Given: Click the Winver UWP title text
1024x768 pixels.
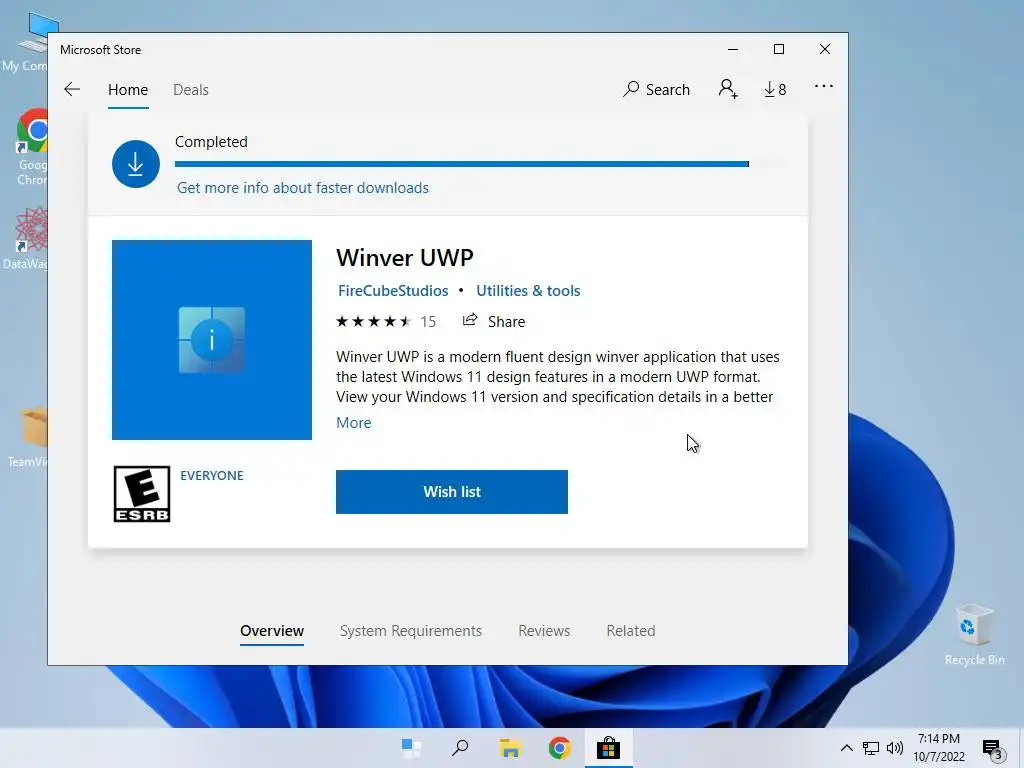Looking at the screenshot, I should (405, 257).
